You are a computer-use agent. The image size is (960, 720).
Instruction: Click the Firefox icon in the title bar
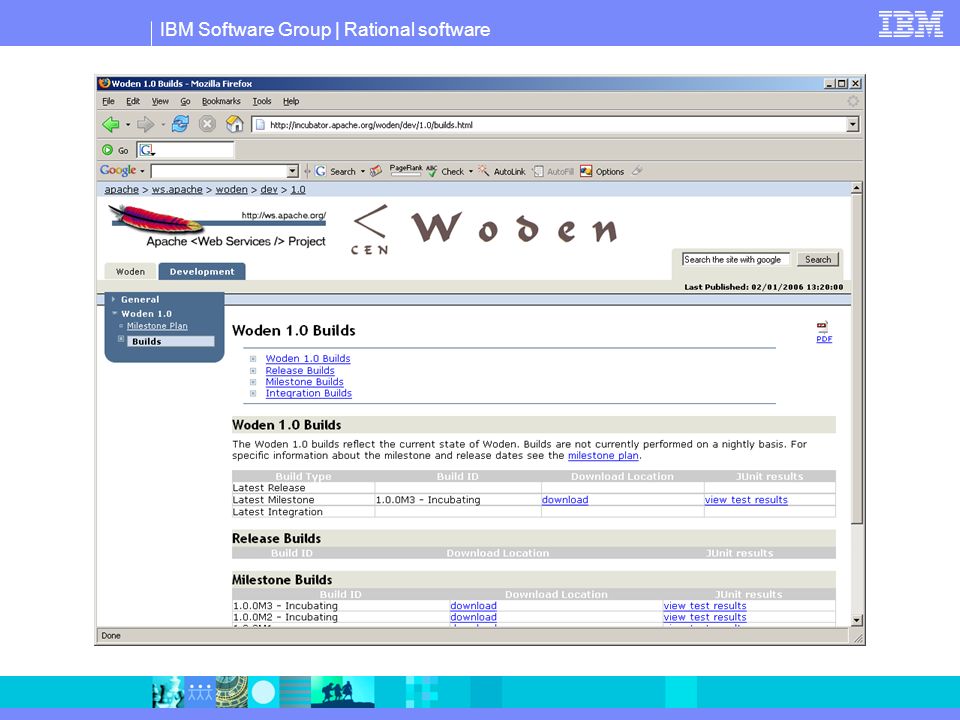pos(104,83)
